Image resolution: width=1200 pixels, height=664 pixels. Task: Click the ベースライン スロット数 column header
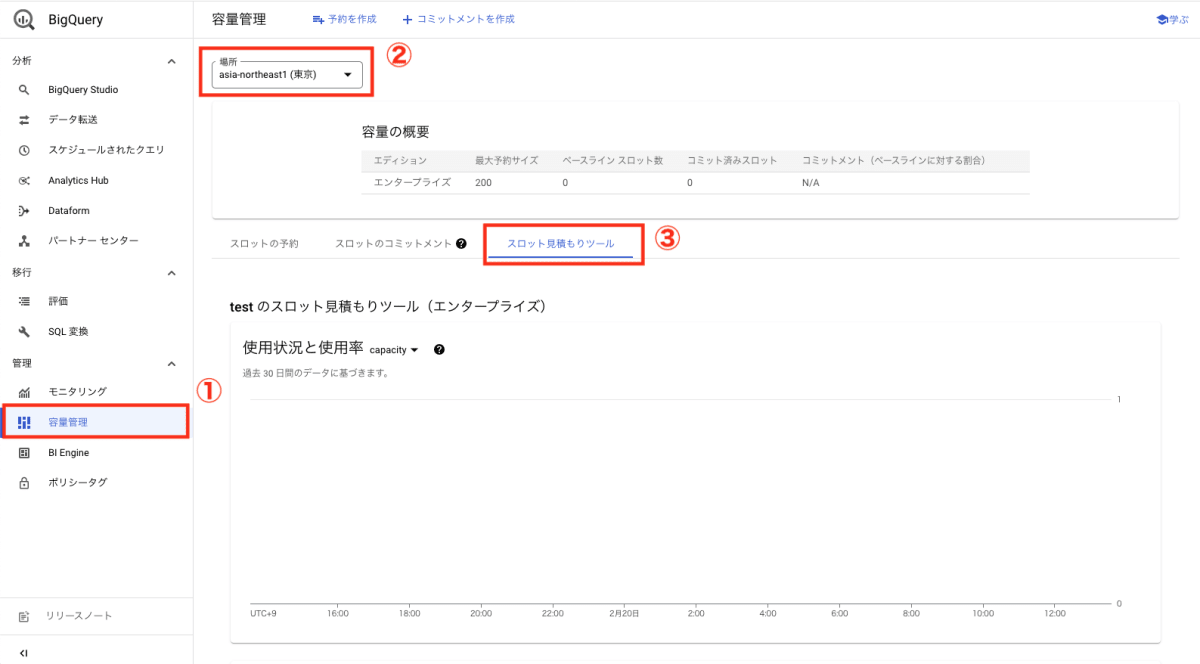(613, 160)
